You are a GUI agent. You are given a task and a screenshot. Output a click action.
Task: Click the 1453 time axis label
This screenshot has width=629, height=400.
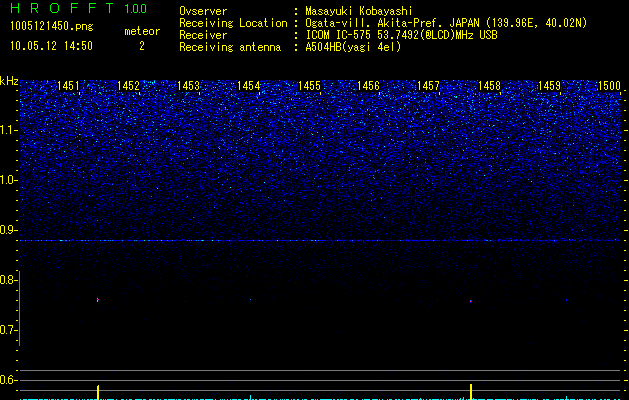point(189,86)
